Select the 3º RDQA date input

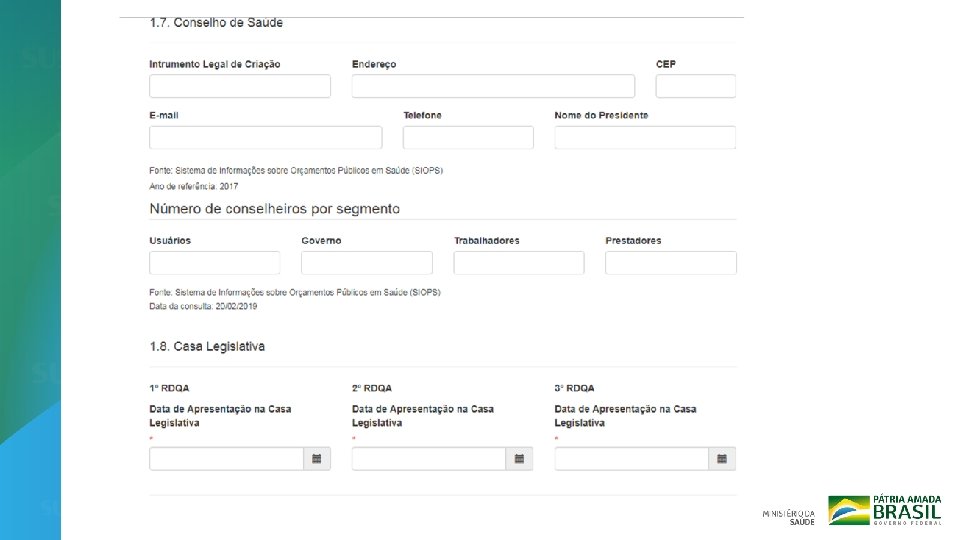[x=632, y=459]
